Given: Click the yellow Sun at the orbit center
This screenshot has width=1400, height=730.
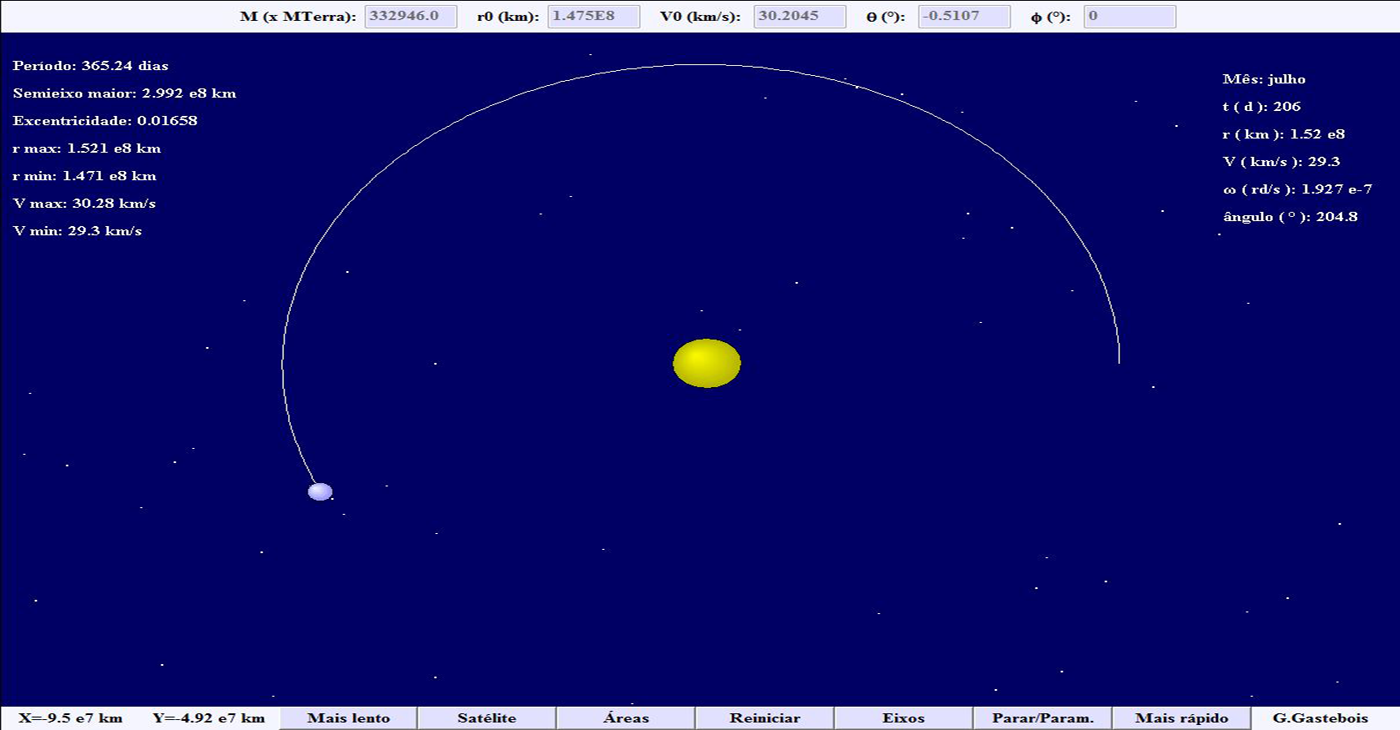Looking at the screenshot, I should [706, 363].
